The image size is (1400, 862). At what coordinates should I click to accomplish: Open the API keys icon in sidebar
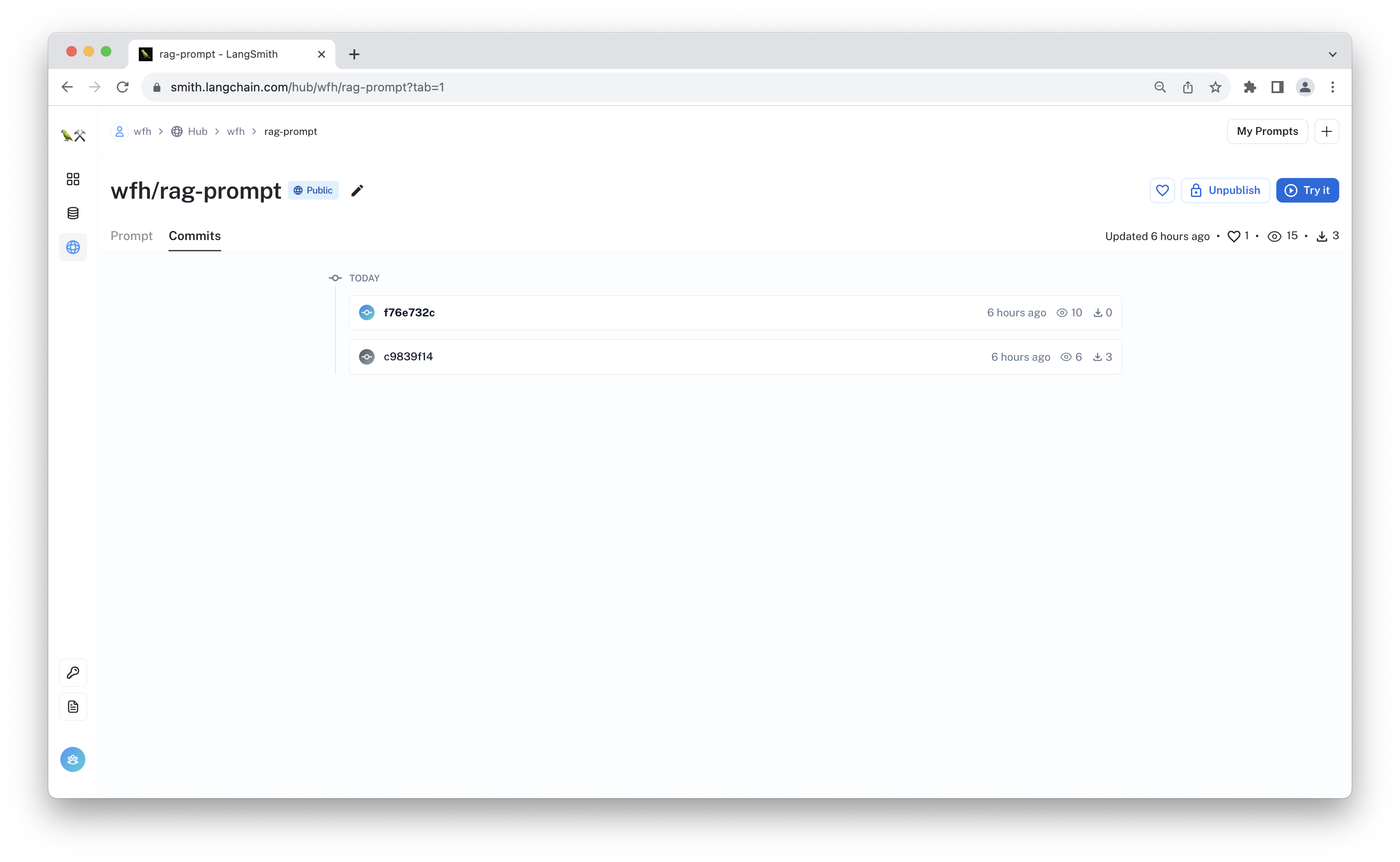point(73,673)
